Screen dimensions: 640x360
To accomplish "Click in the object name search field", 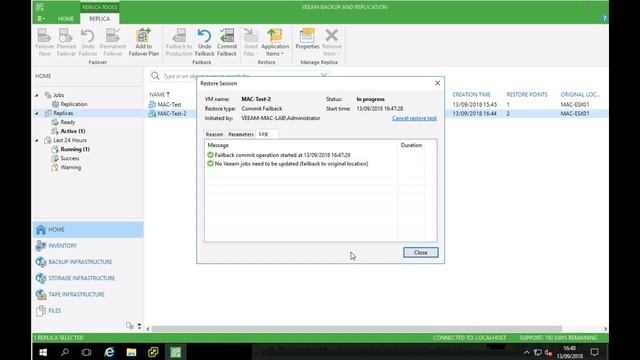I will [x=241, y=76].
